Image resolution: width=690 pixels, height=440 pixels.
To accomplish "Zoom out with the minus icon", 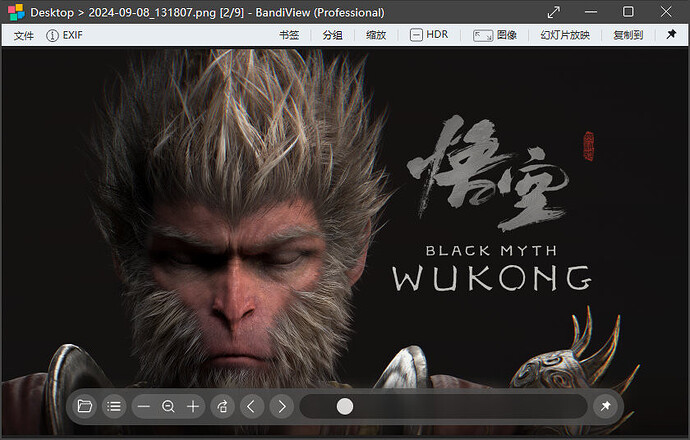I will (x=144, y=406).
